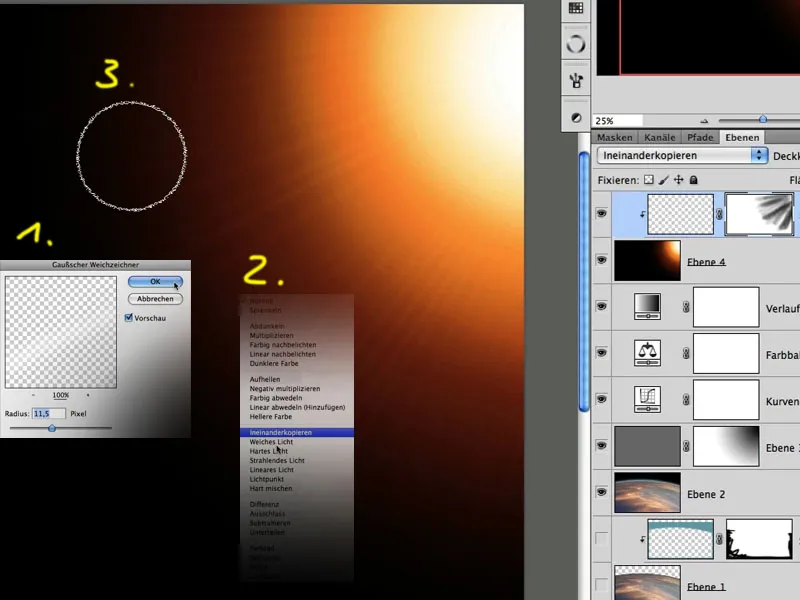Toggle the mask link on Farbbalance layer
The width and height of the screenshot is (800, 600).
click(x=686, y=353)
